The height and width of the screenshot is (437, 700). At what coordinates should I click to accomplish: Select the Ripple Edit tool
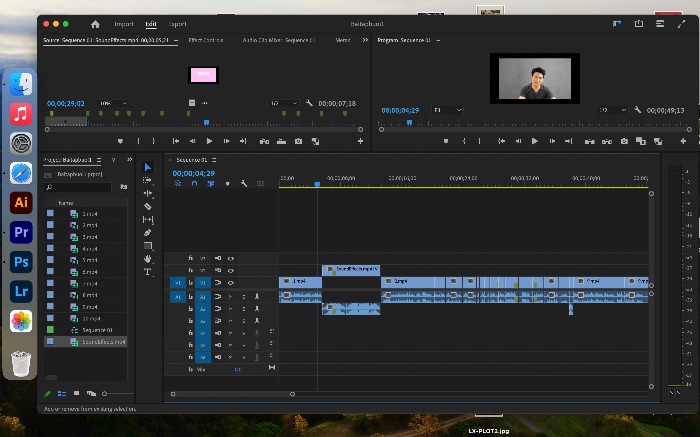tap(148, 193)
